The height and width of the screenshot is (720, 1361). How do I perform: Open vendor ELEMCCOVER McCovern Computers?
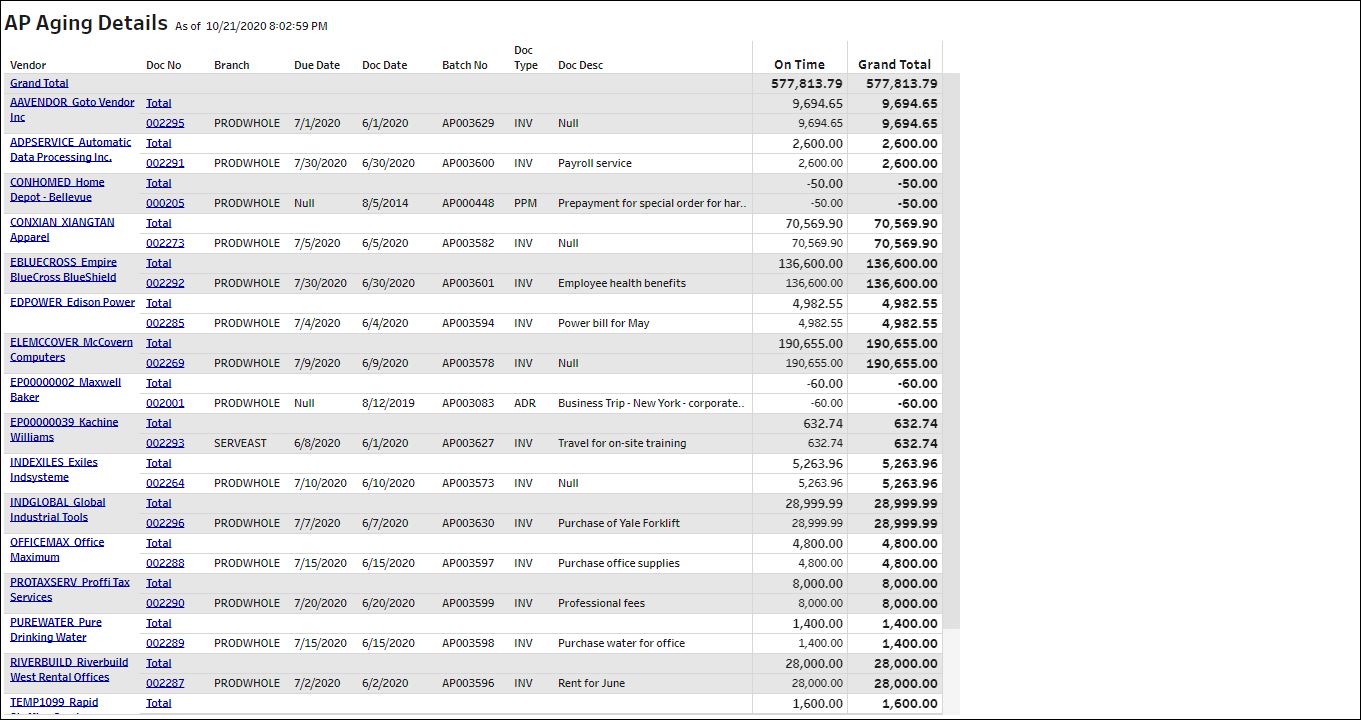coord(71,349)
